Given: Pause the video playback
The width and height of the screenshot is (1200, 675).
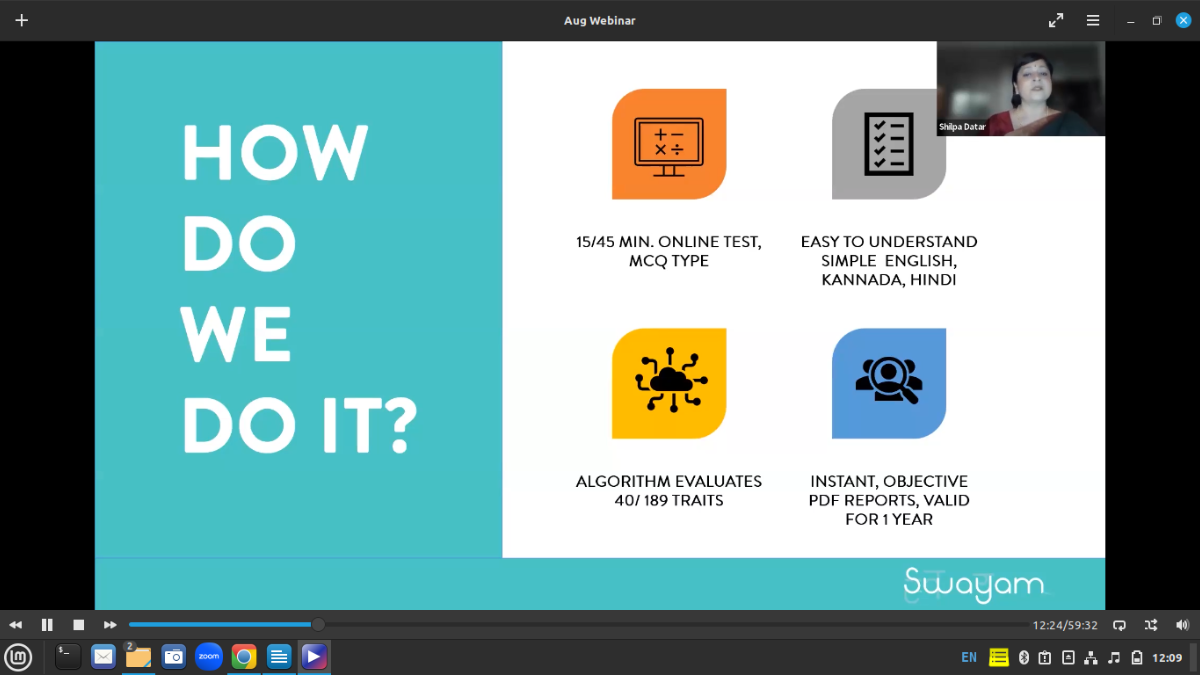Looking at the screenshot, I should coord(47,625).
